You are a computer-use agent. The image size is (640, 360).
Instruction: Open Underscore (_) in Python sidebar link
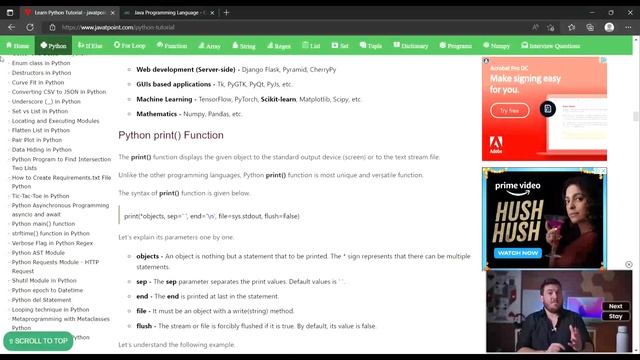coord(46,101)
